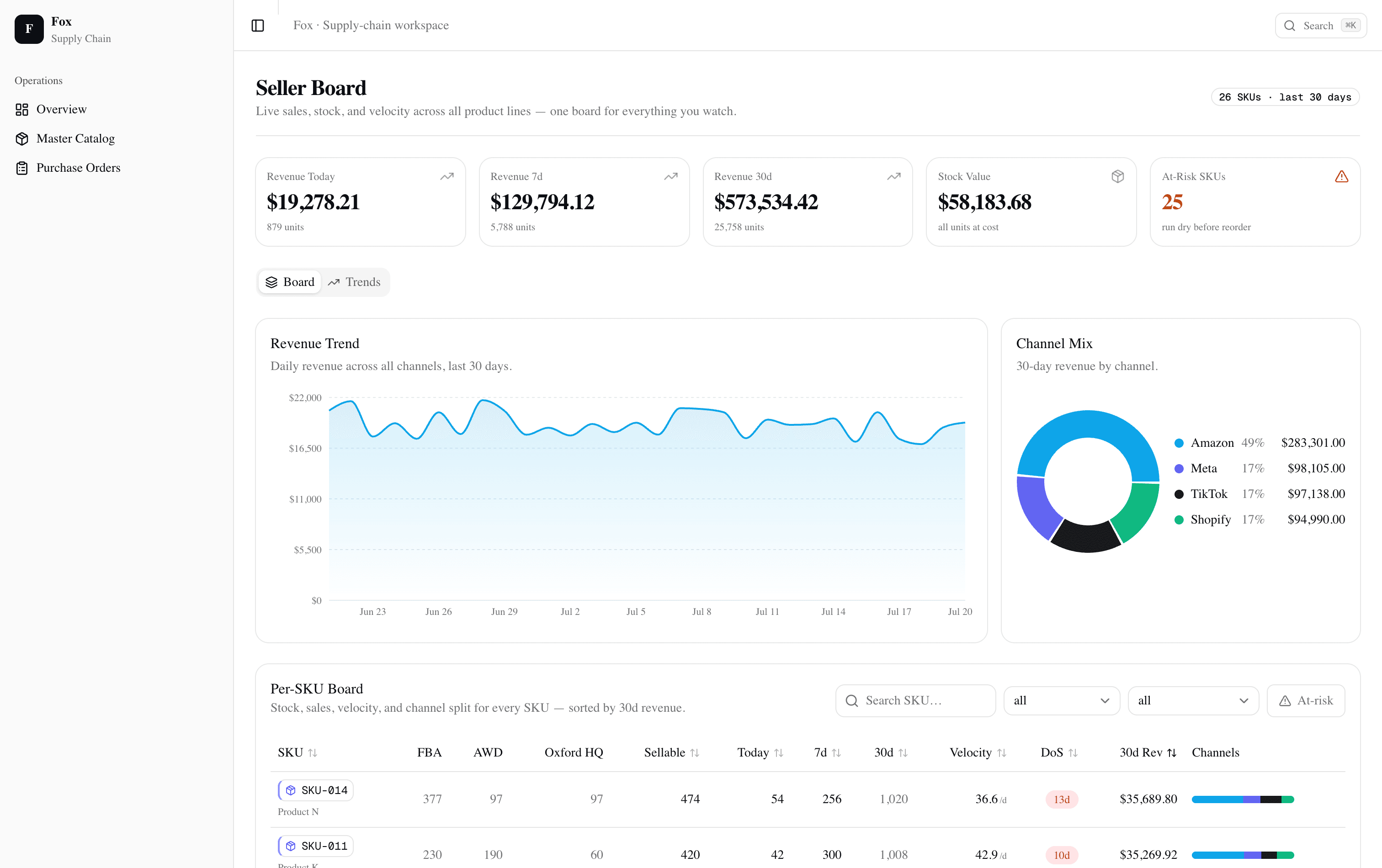Screen dimensions: 1382x868
Task: Open the SKU-011 badge
Action: tap(316, 846)
